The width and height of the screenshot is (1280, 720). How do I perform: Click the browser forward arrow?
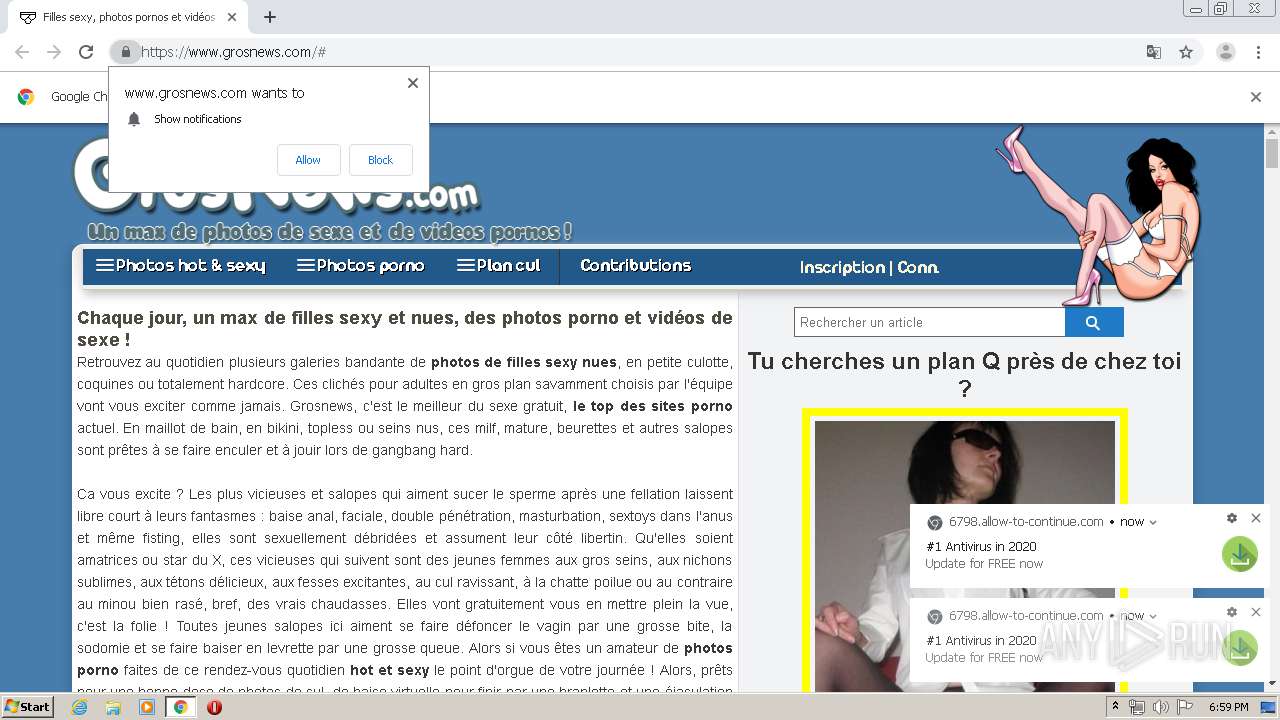54,52
